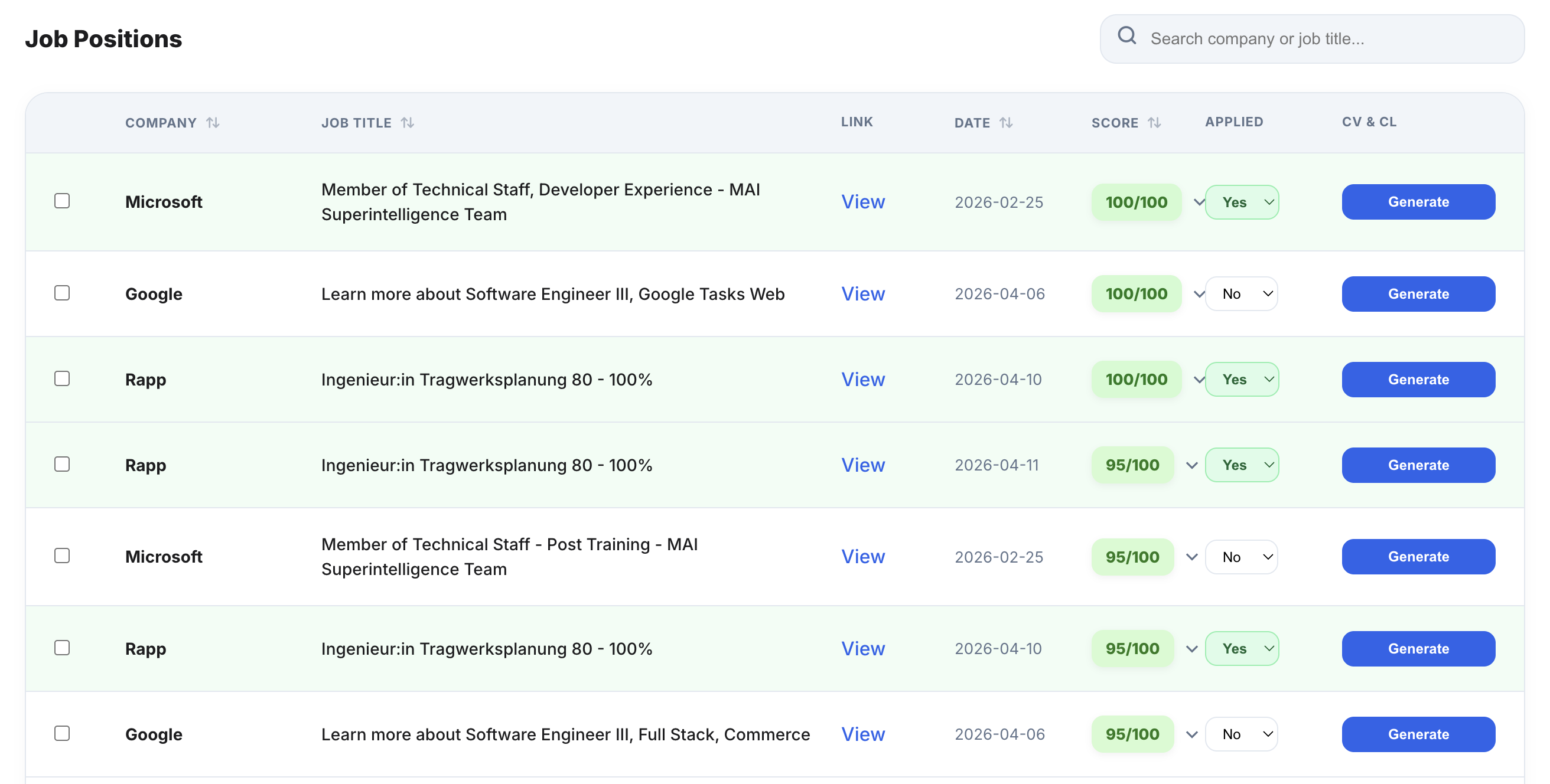
Task: Generate CV for Rapp 2026-04-11 job
Action: [1418, 465]
